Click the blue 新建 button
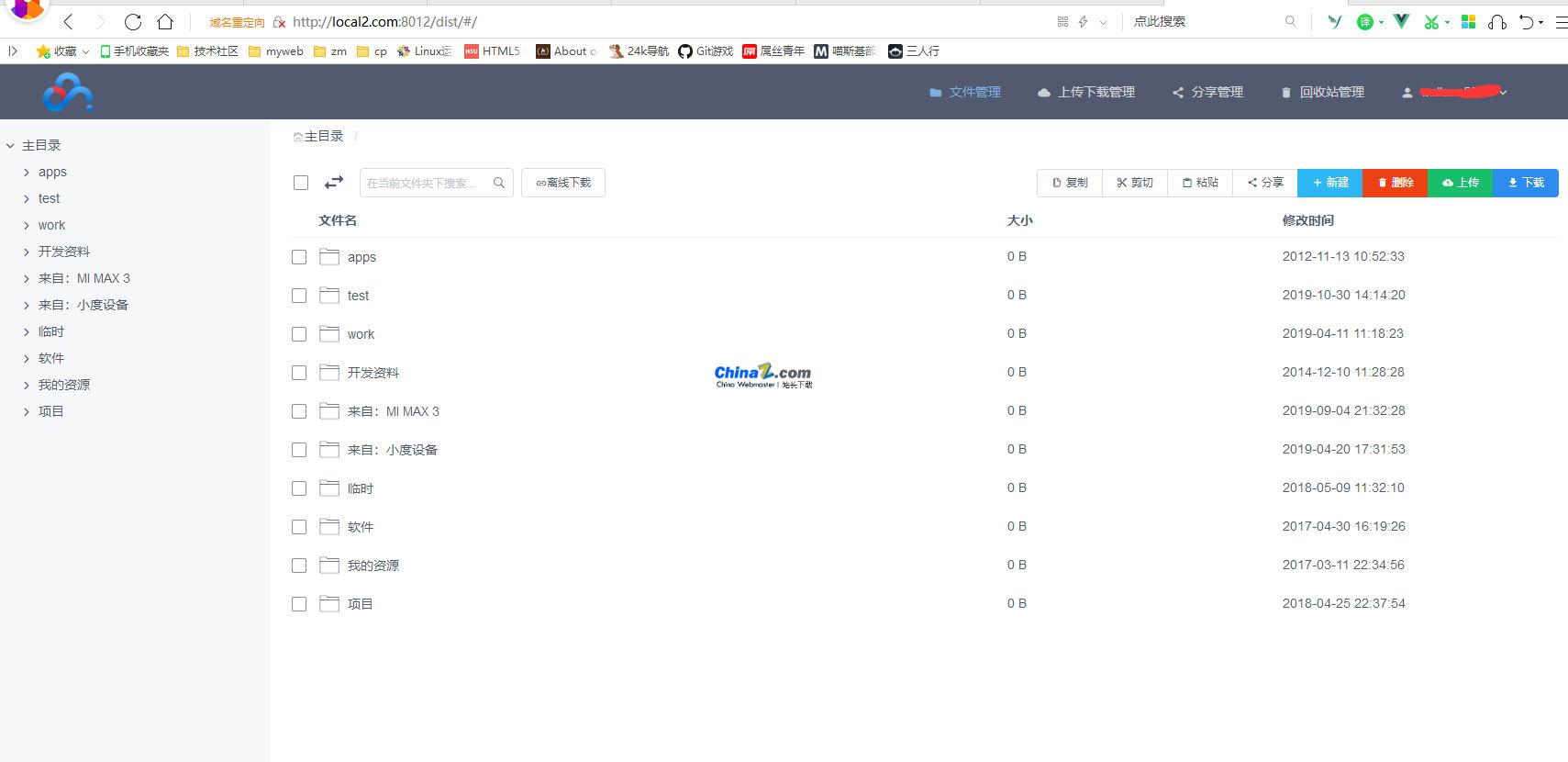1568x762 pixels. 1330,183
